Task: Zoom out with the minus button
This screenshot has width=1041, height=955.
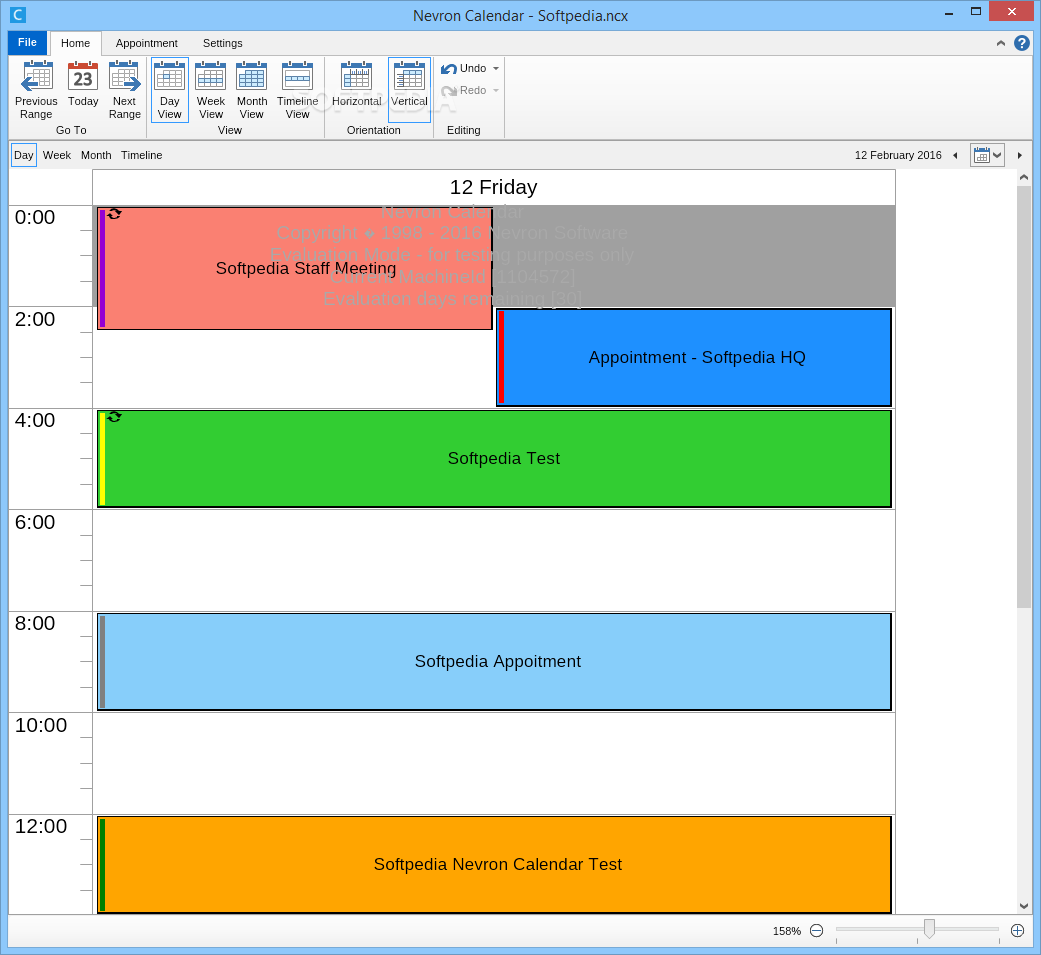Action: coord(817,931)
